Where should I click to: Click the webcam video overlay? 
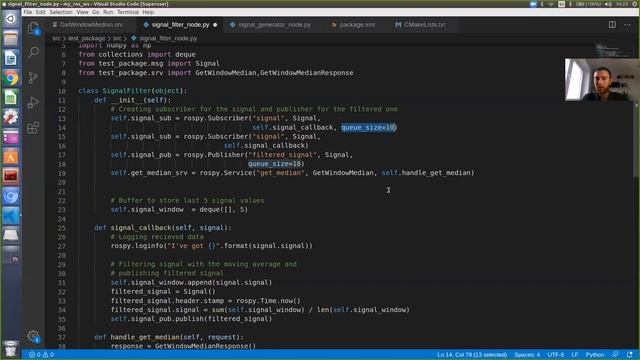click(602, 80)
